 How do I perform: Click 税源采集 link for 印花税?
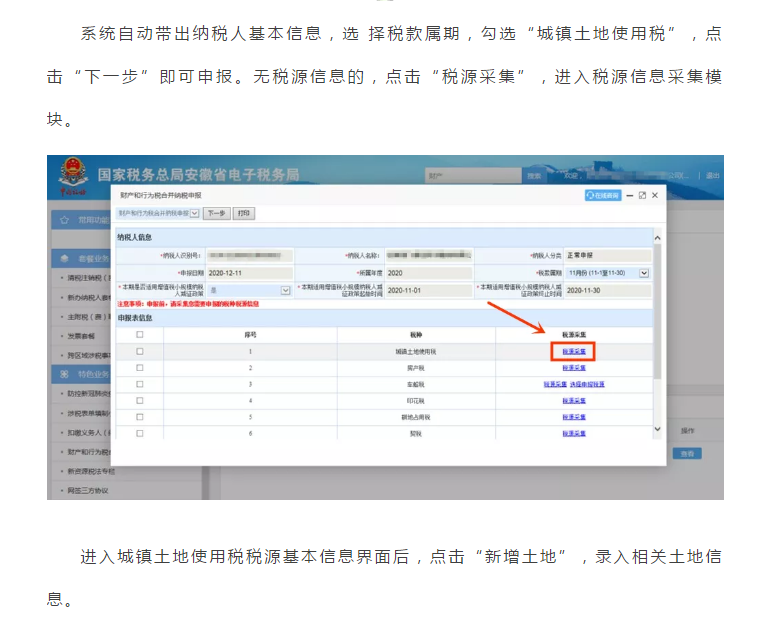(574, 401)
